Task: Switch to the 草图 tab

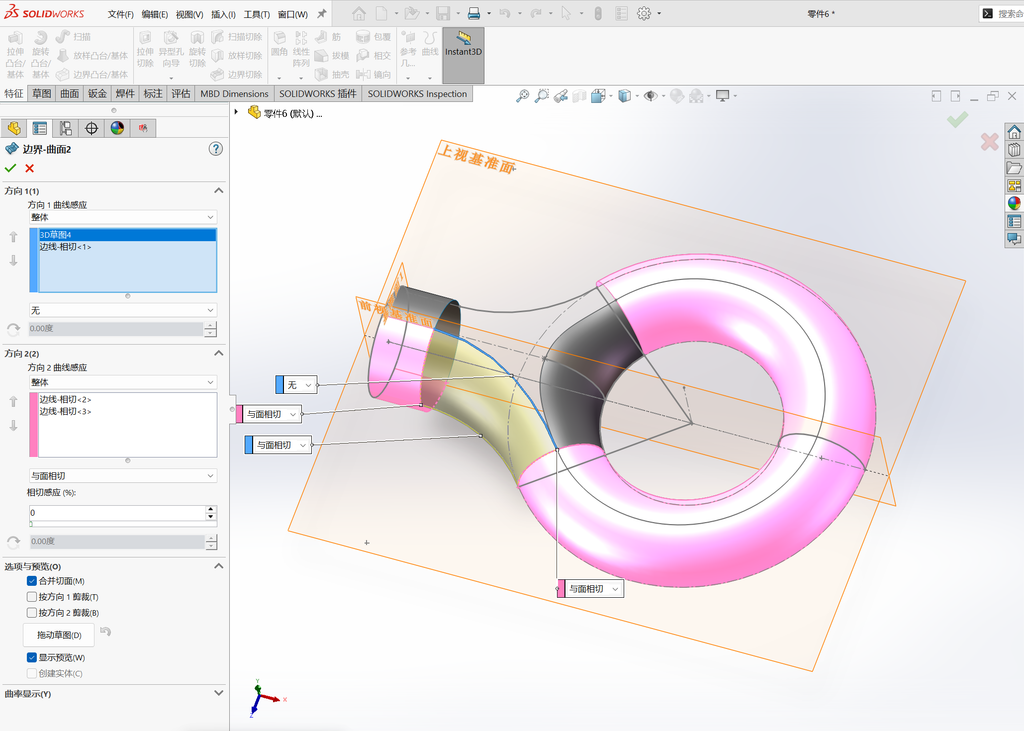Action: point(41,93)
